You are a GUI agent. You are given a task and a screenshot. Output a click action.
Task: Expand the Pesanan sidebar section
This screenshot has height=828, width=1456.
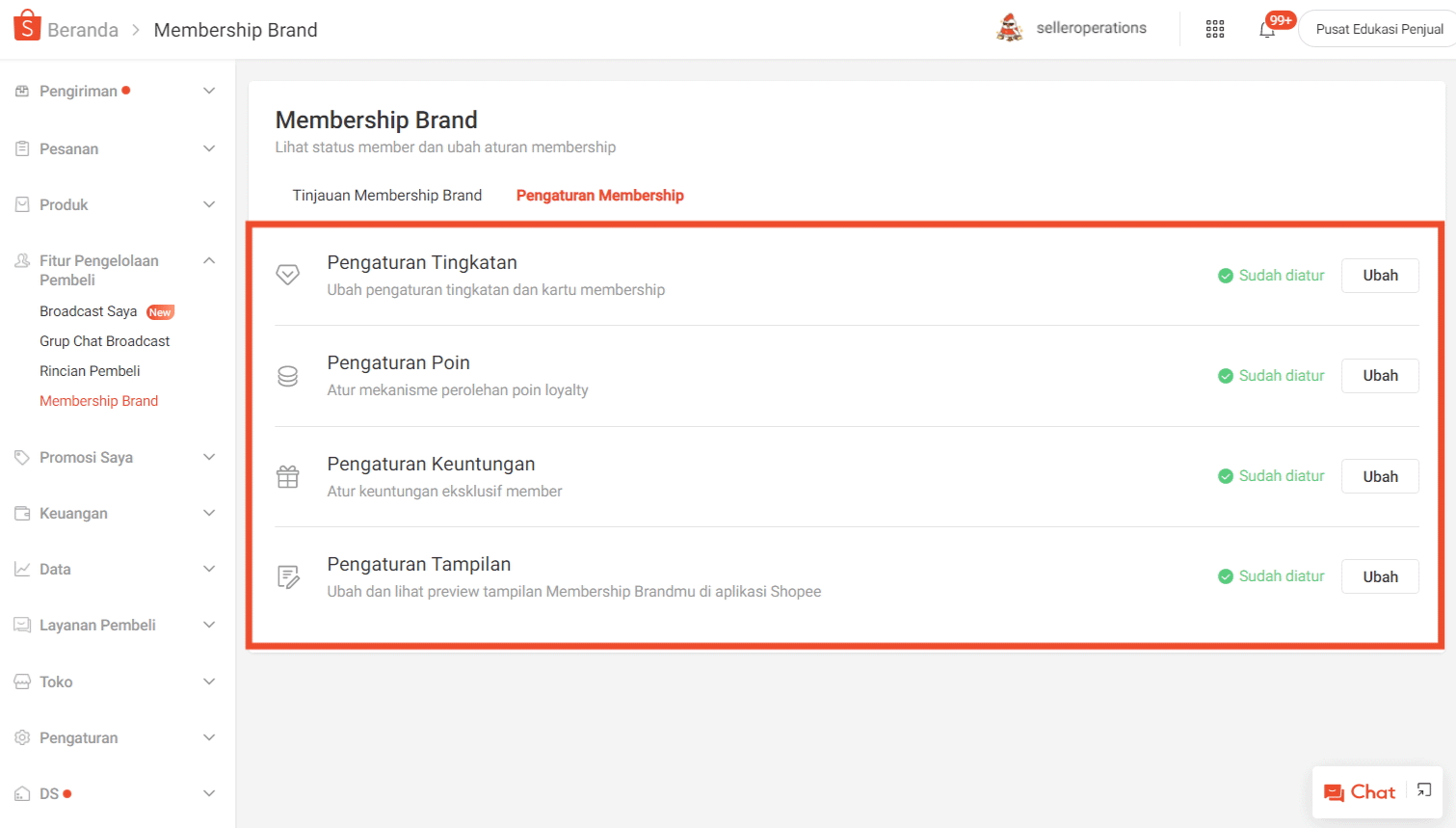(x=209, y=148)
